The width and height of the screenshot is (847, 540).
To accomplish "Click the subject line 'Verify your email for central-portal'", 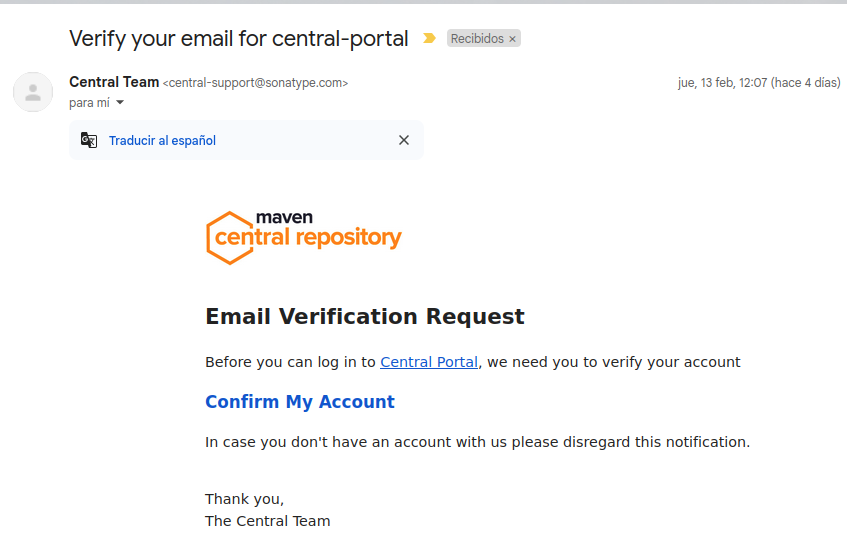I will [x=239, y=39].
